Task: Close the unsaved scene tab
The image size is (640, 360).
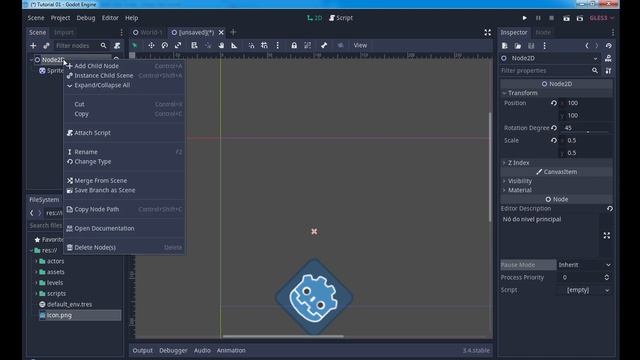Action: click(x=221, y=32)
